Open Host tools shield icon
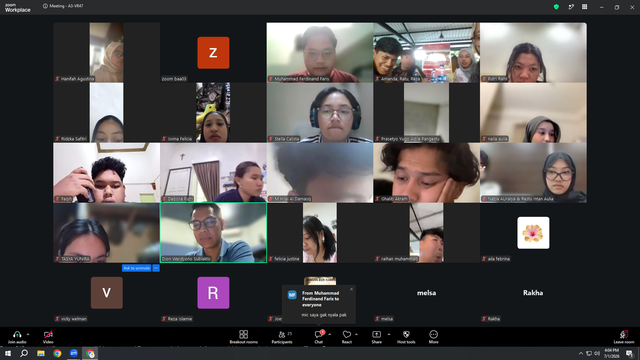 pyautogui.click(x=406, y=334)
